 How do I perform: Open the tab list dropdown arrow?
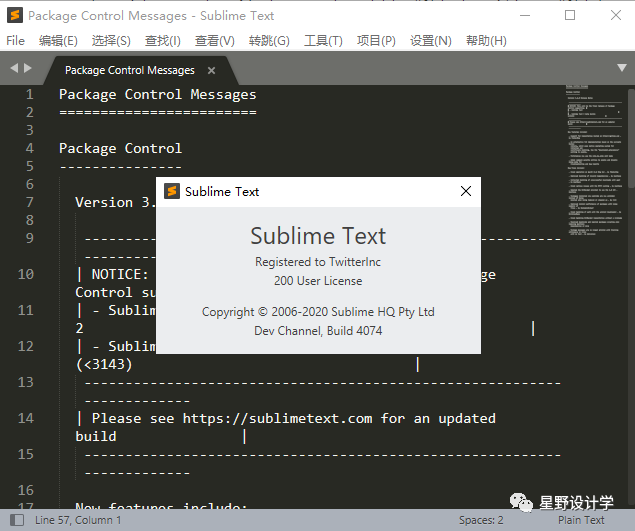[622, 68]
